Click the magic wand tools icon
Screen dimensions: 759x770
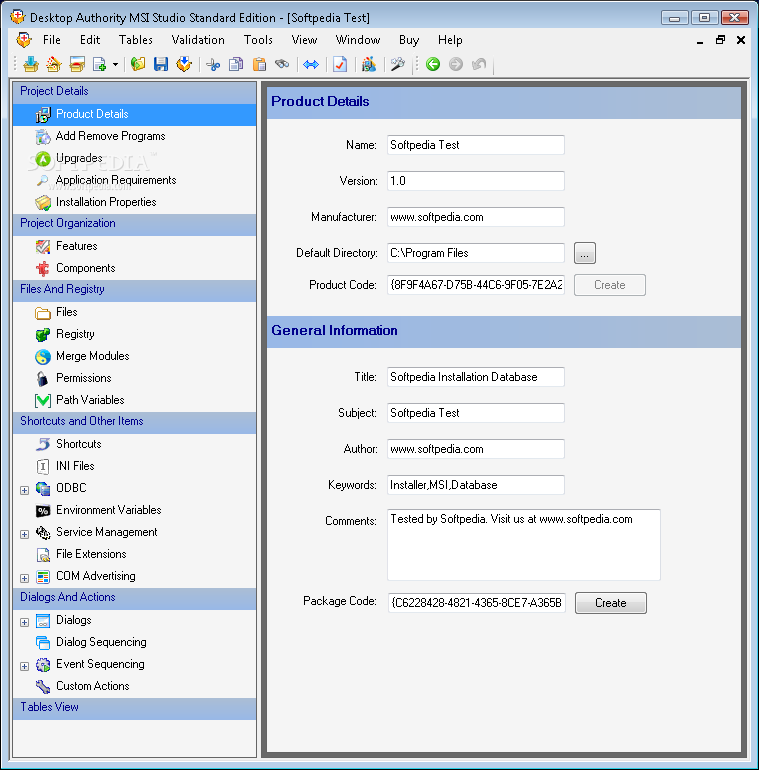(x=398, y=64)
